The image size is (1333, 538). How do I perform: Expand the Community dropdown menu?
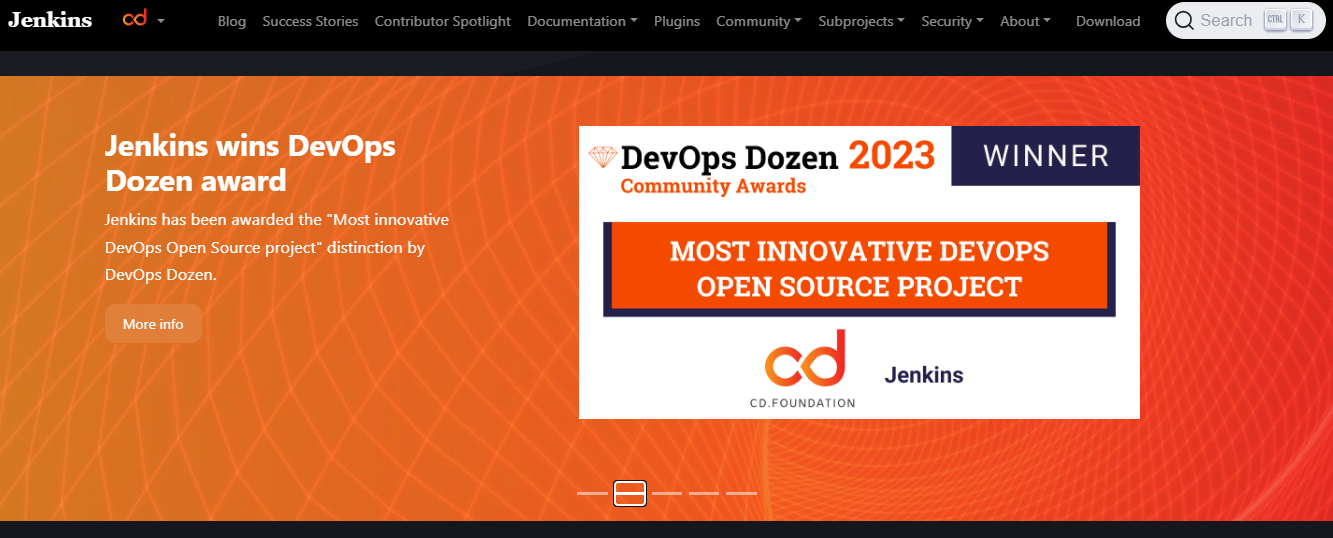point(759,21)
